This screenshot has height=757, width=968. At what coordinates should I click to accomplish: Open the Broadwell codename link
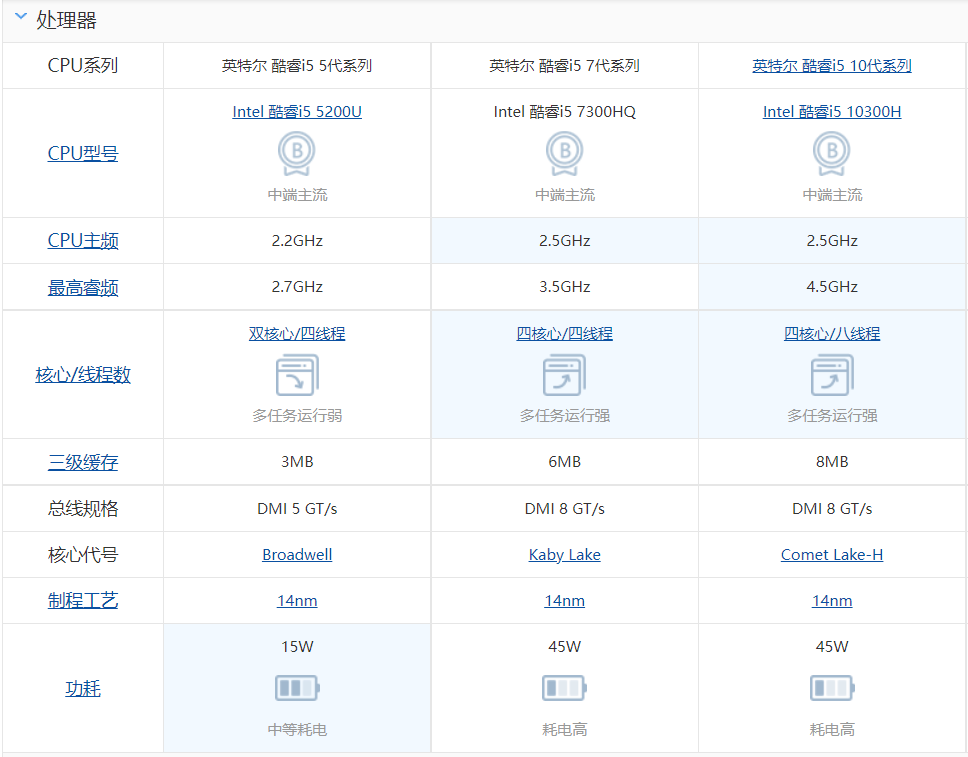[297, 554]
